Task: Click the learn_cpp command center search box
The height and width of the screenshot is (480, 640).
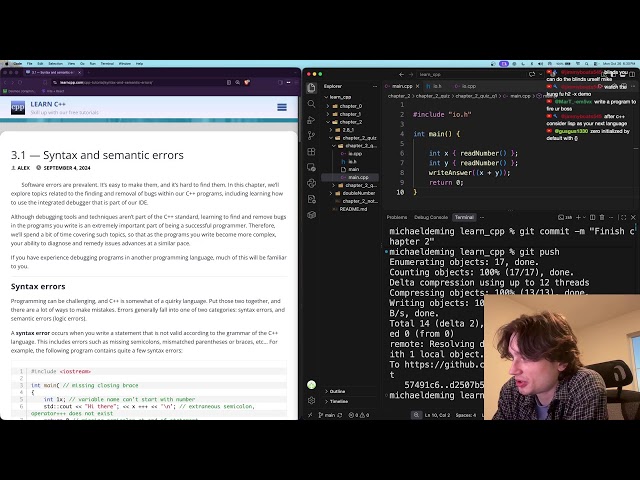Action: 471,74
